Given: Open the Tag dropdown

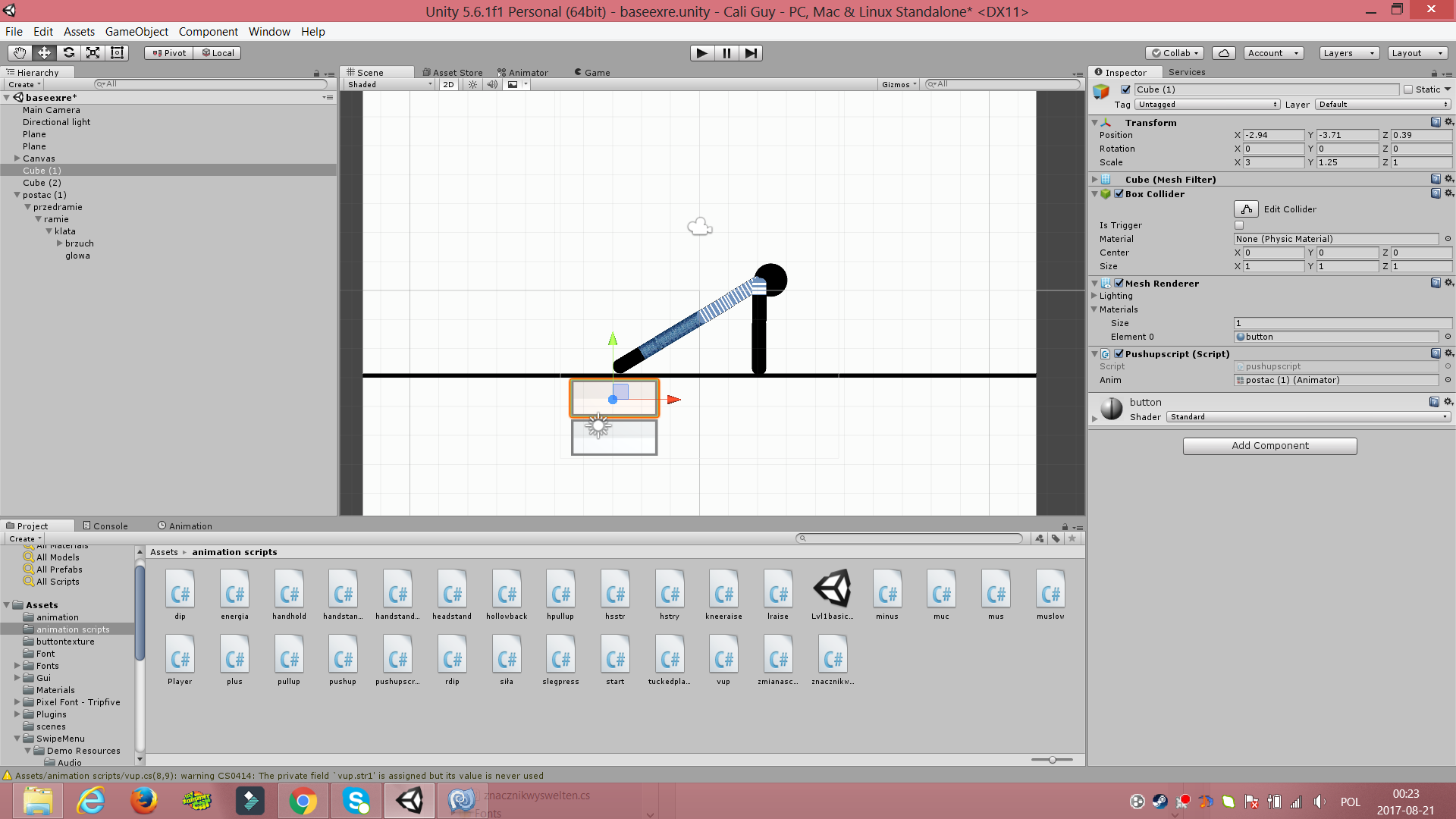Looking at the screenshot, I should click(x=1207, y=105).
